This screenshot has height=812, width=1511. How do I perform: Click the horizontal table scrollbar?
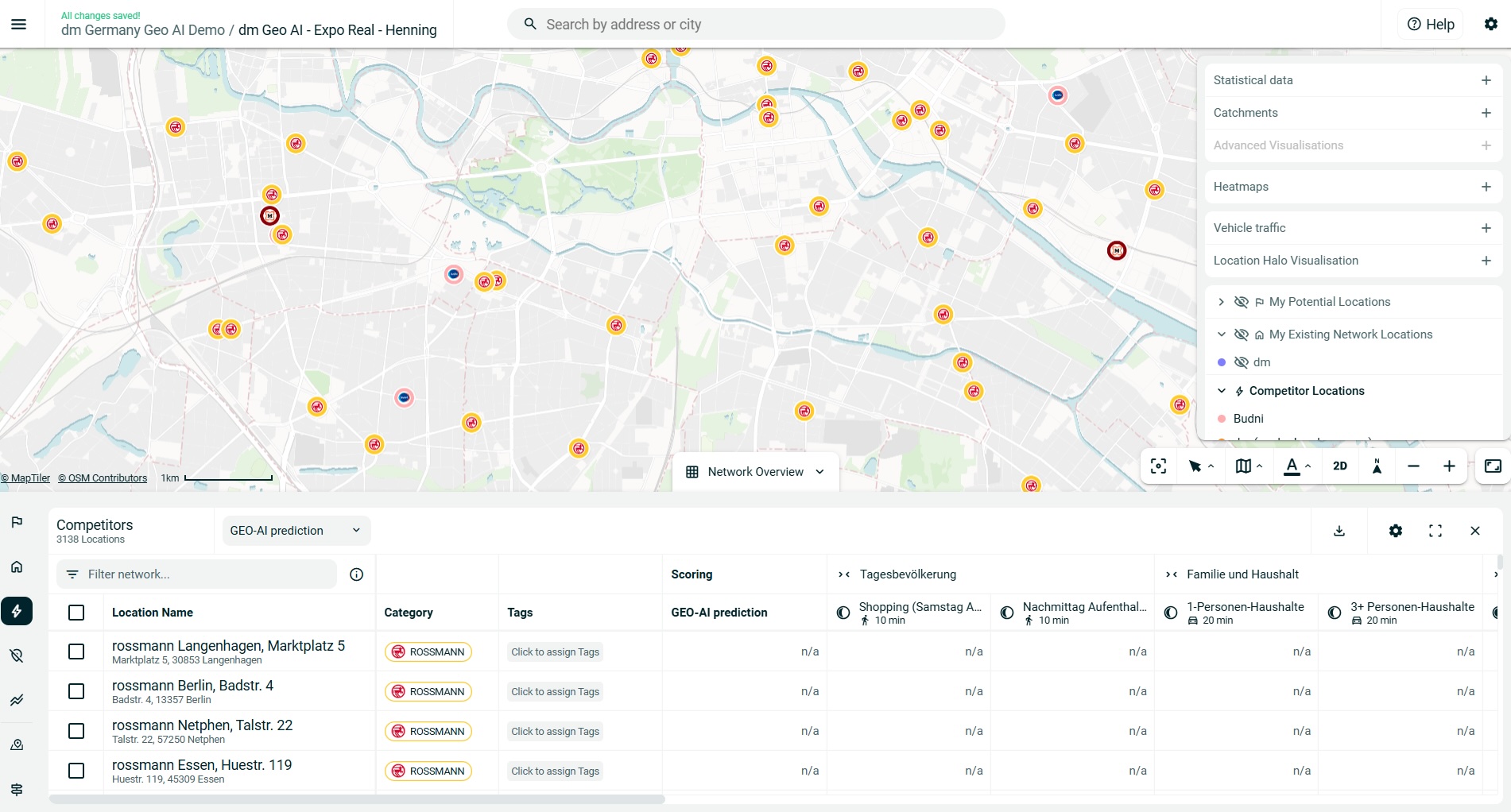[357, 799]
